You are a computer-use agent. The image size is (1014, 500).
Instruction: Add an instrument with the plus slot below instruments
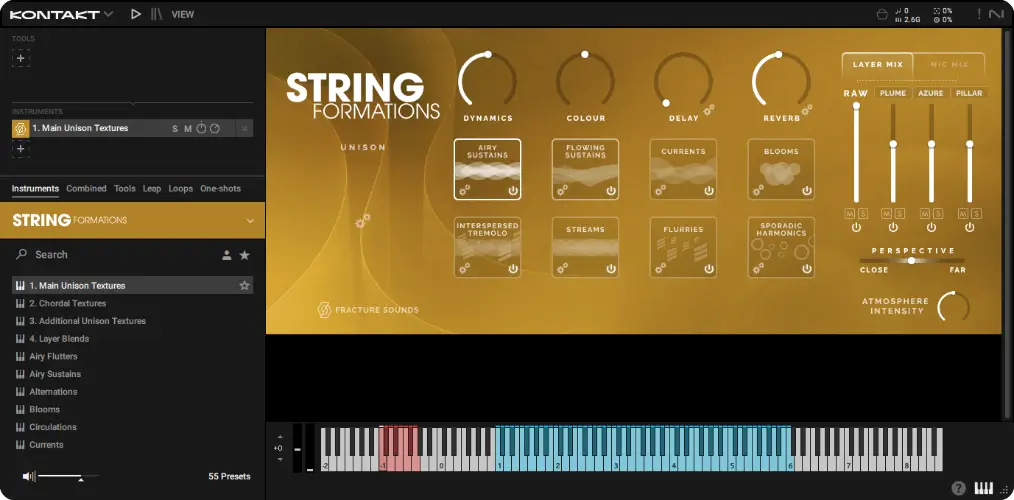21,149
